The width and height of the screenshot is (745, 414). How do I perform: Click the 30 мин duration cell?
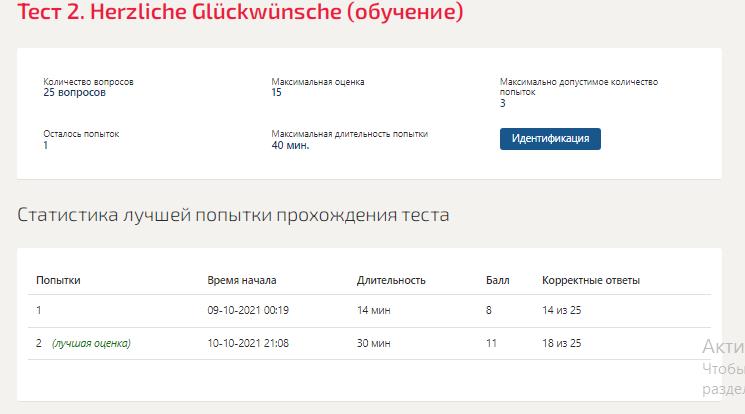(x=373, y=343)
